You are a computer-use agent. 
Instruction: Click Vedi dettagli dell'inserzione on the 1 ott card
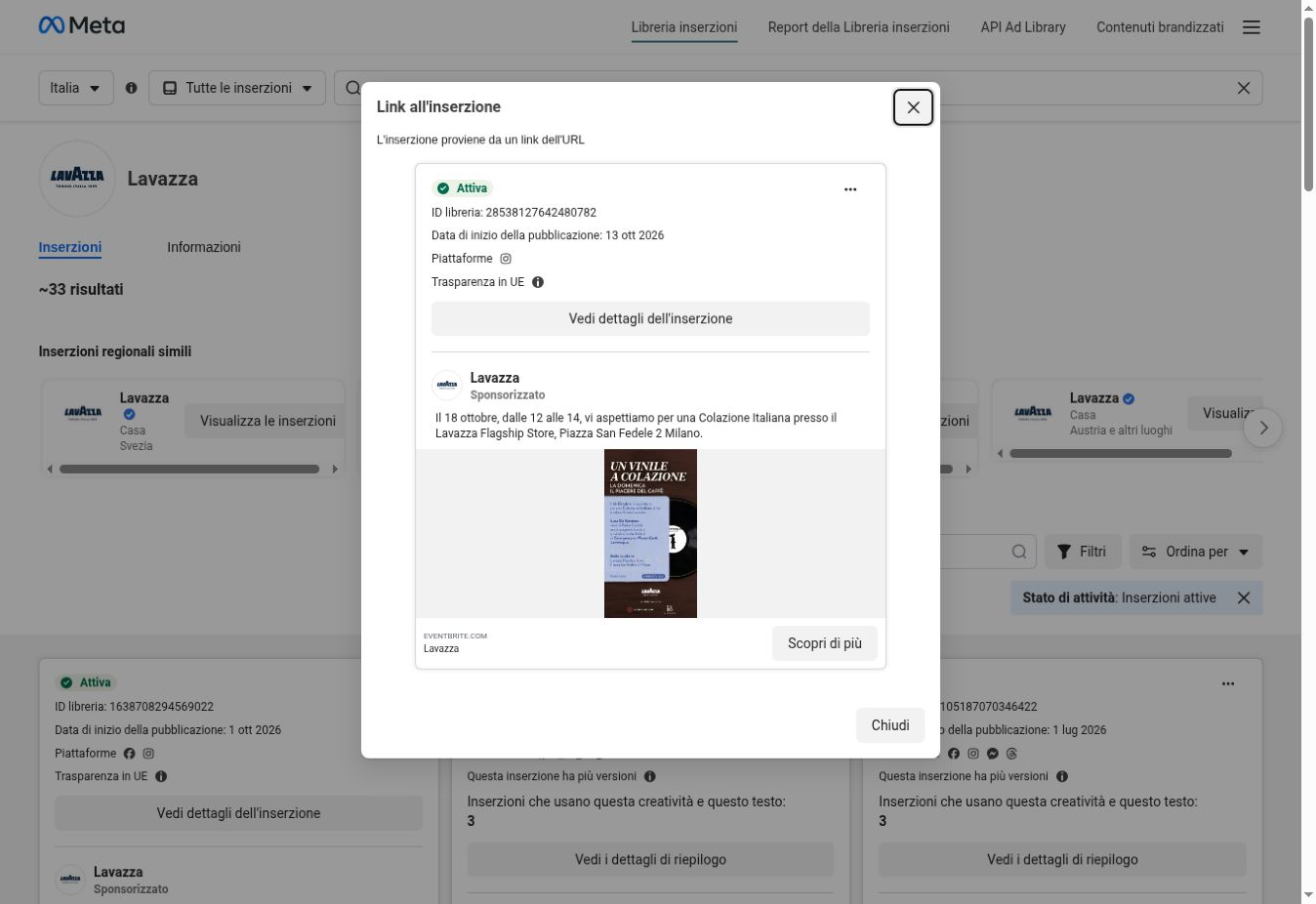point(238,813)
